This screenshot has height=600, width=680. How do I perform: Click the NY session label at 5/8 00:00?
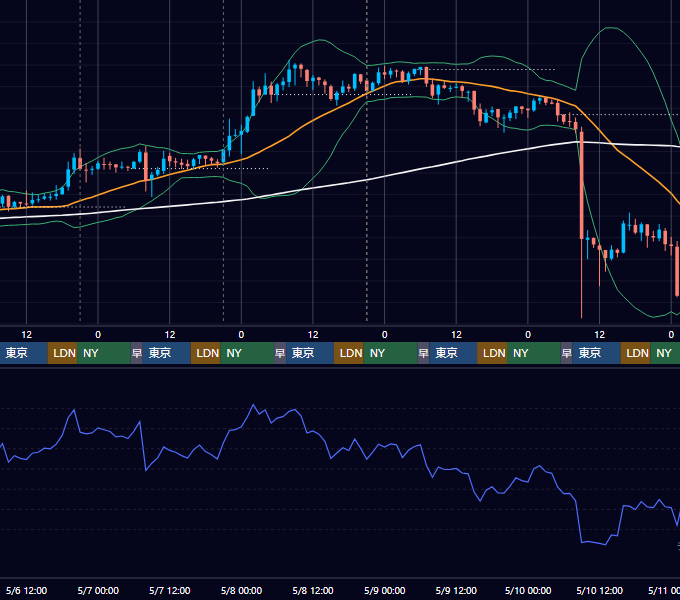point(247,353)
